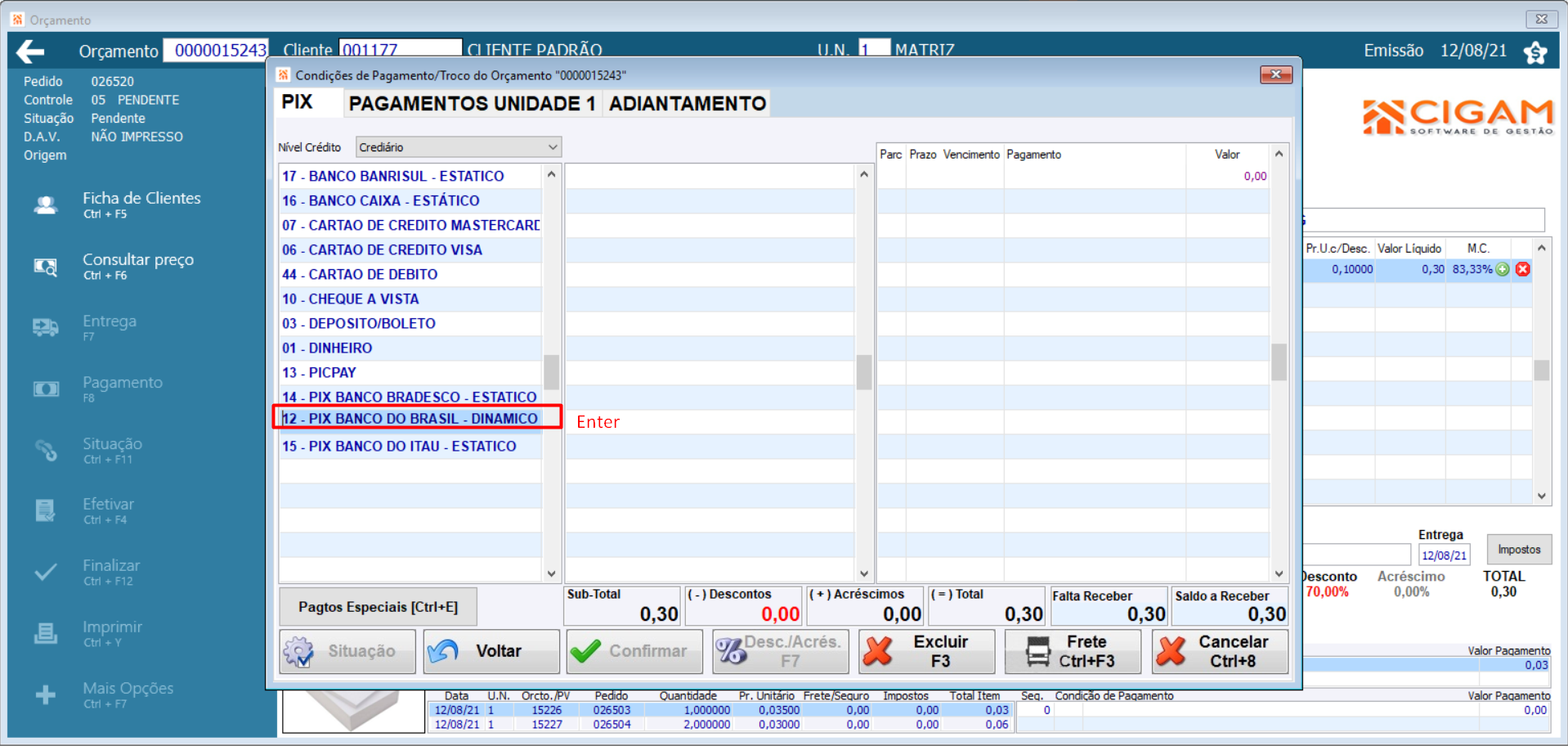Click down arrow of parcels table scrollbar
The height and width of the screenshot is (746, 1568).
click(1279, 574)
